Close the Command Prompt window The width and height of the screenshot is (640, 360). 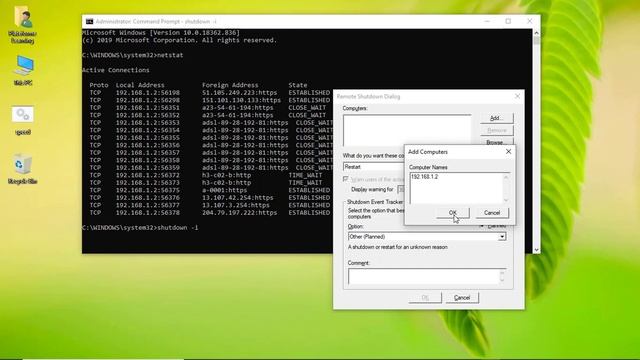click(x=529, y=21)
